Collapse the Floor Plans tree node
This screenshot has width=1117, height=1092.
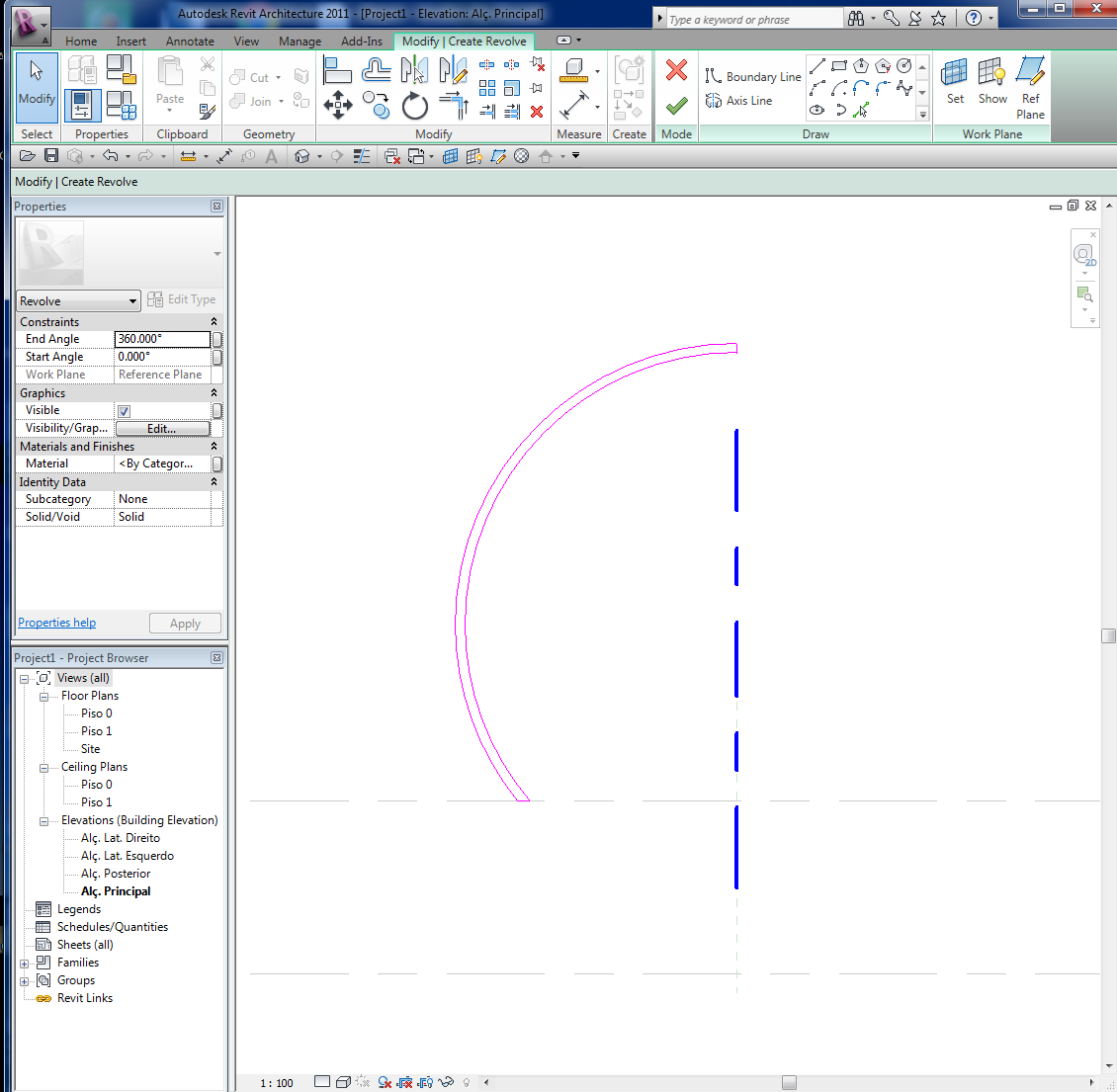(x=44, y=697)
